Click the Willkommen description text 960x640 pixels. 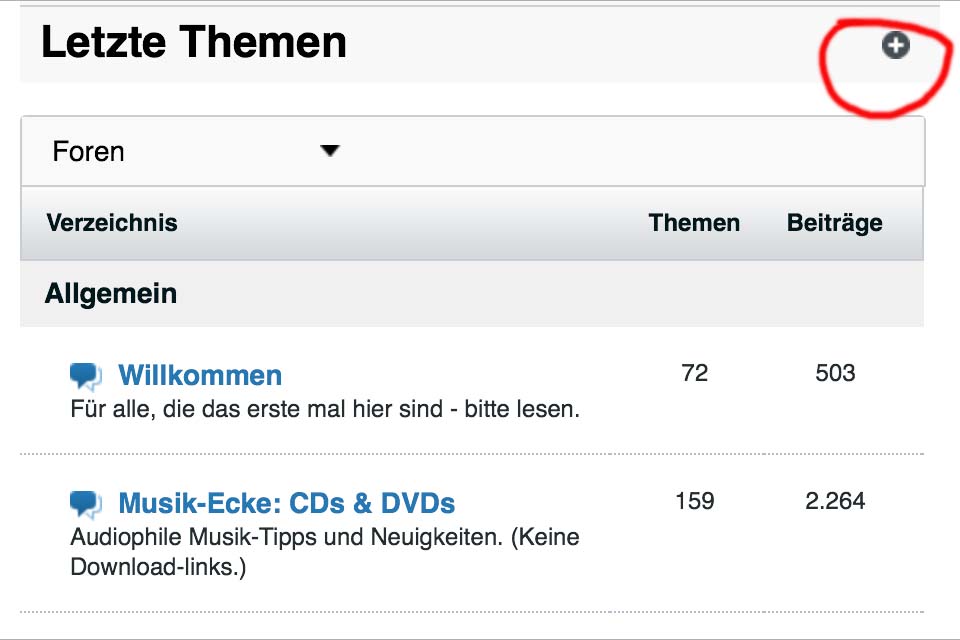pos(325,410)
